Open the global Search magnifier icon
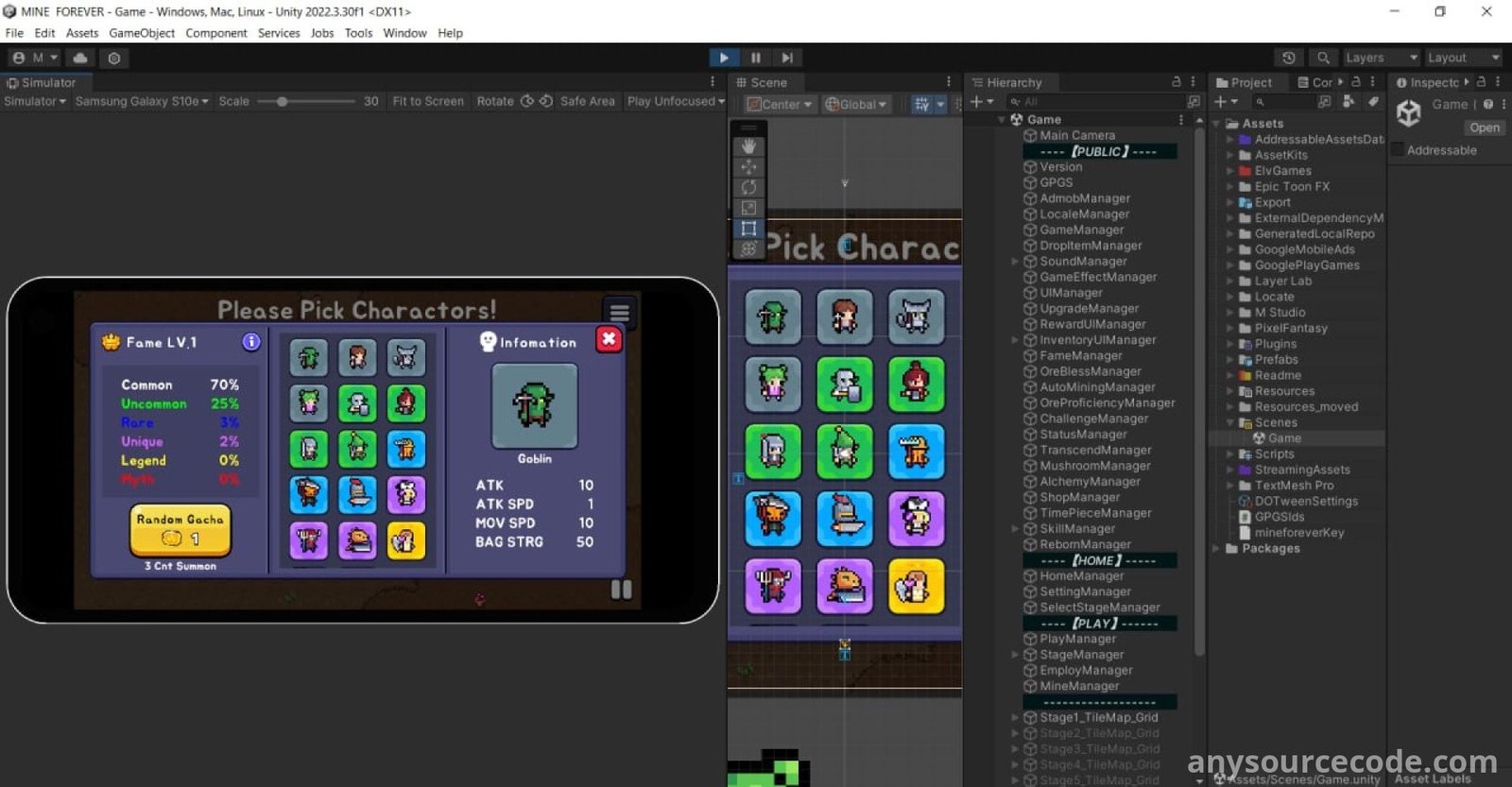The height and width of the screenshot is (787, 1512). click(1323, 58)
